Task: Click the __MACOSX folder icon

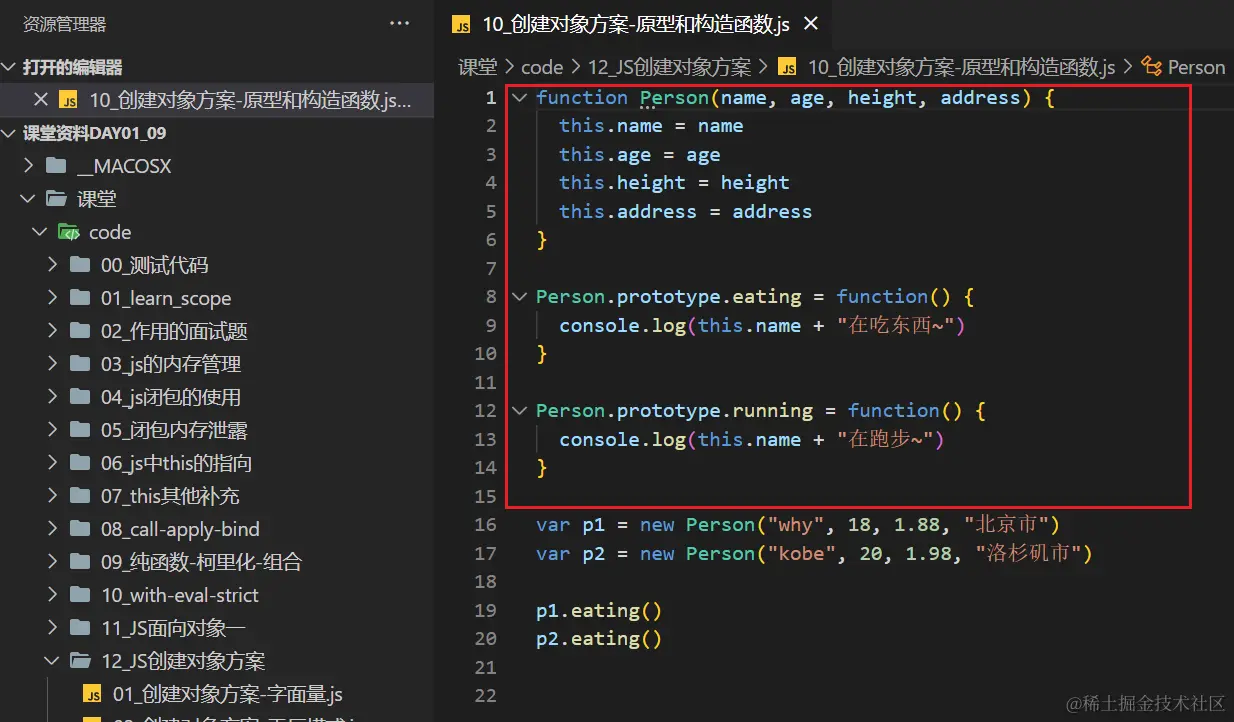Action: coord(56,166)
